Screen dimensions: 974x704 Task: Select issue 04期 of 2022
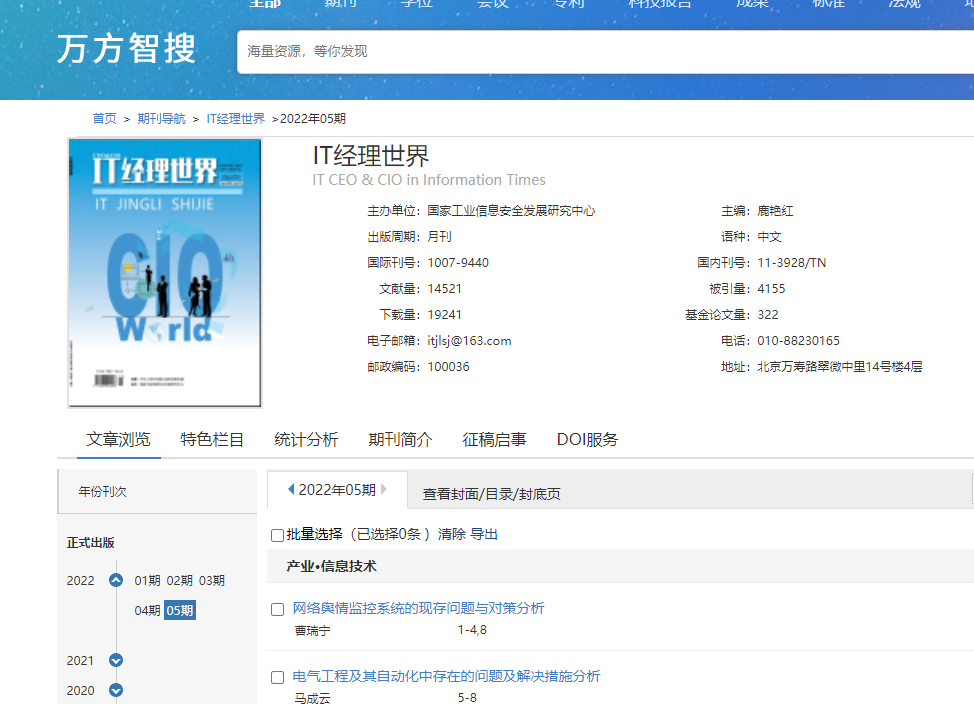coord(147,611)
